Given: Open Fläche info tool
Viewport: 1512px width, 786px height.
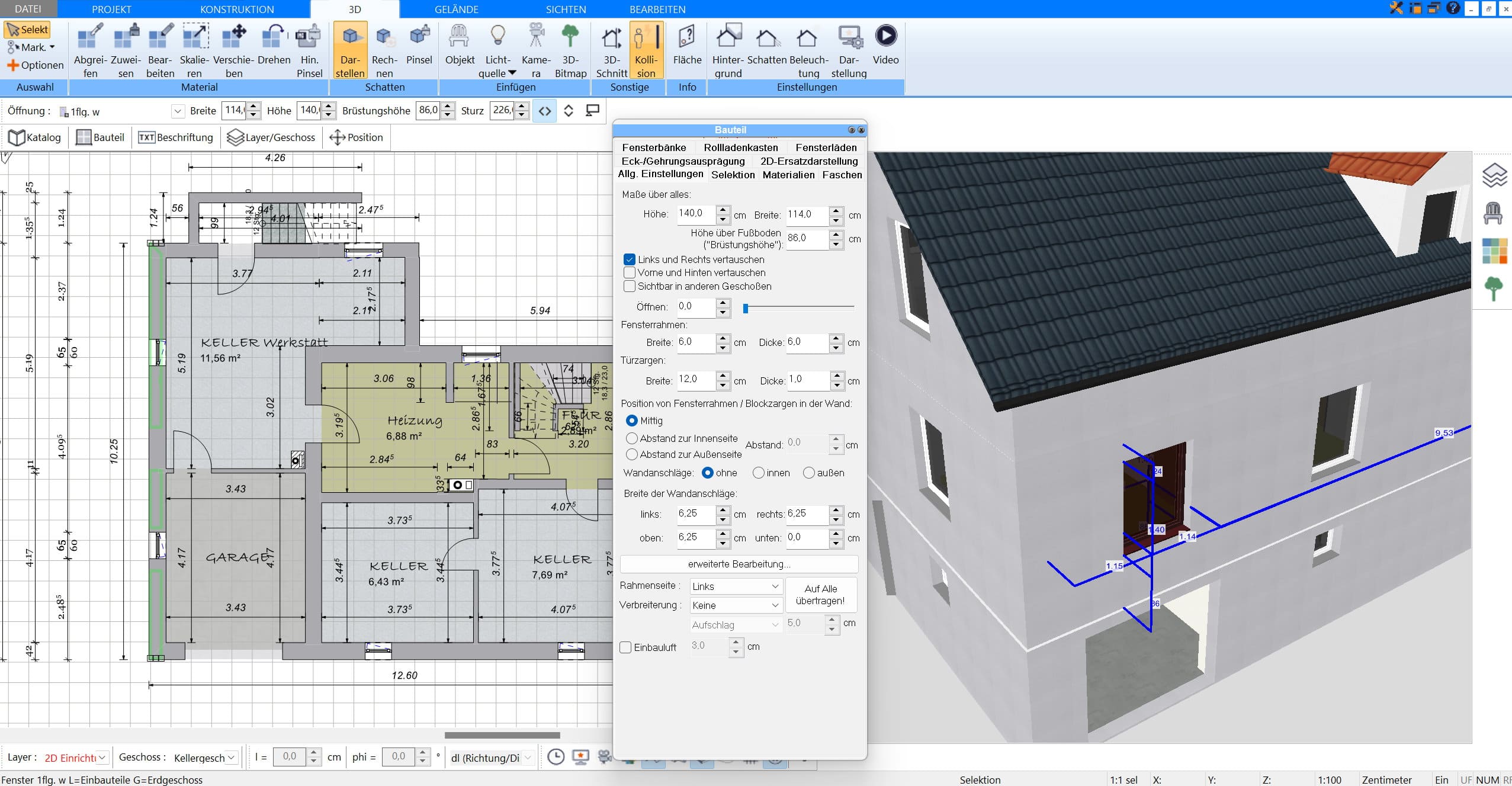Looking at the screenshot, I should tap(687, 45).
